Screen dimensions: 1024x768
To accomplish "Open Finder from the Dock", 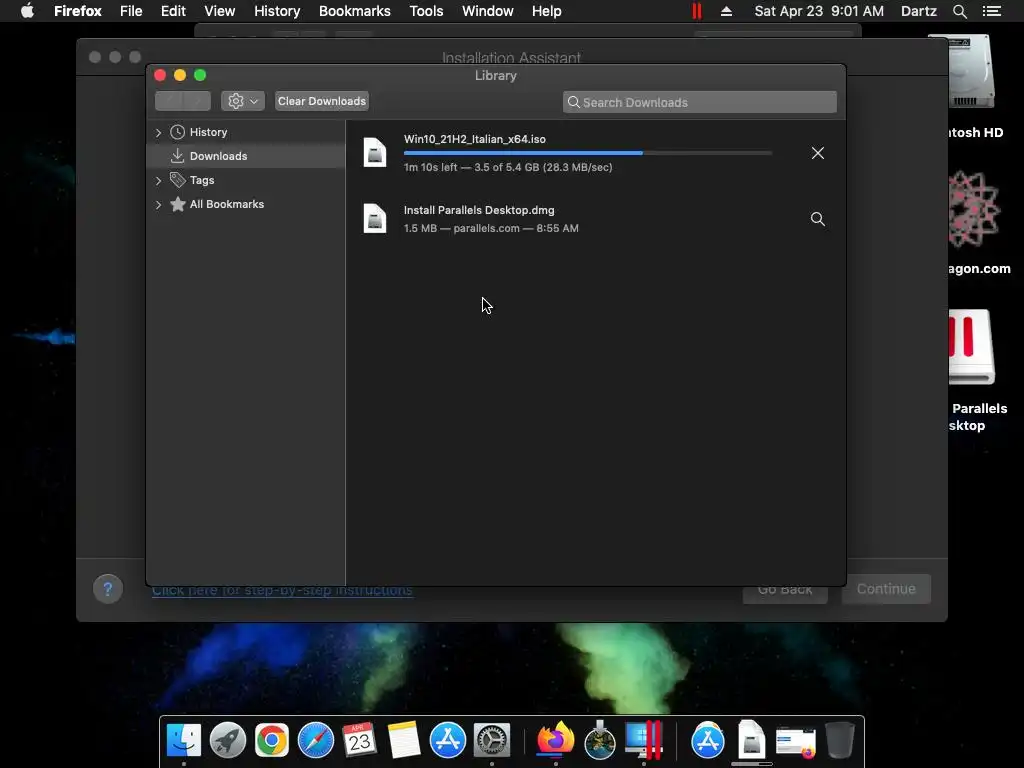I will click(184, 740).
